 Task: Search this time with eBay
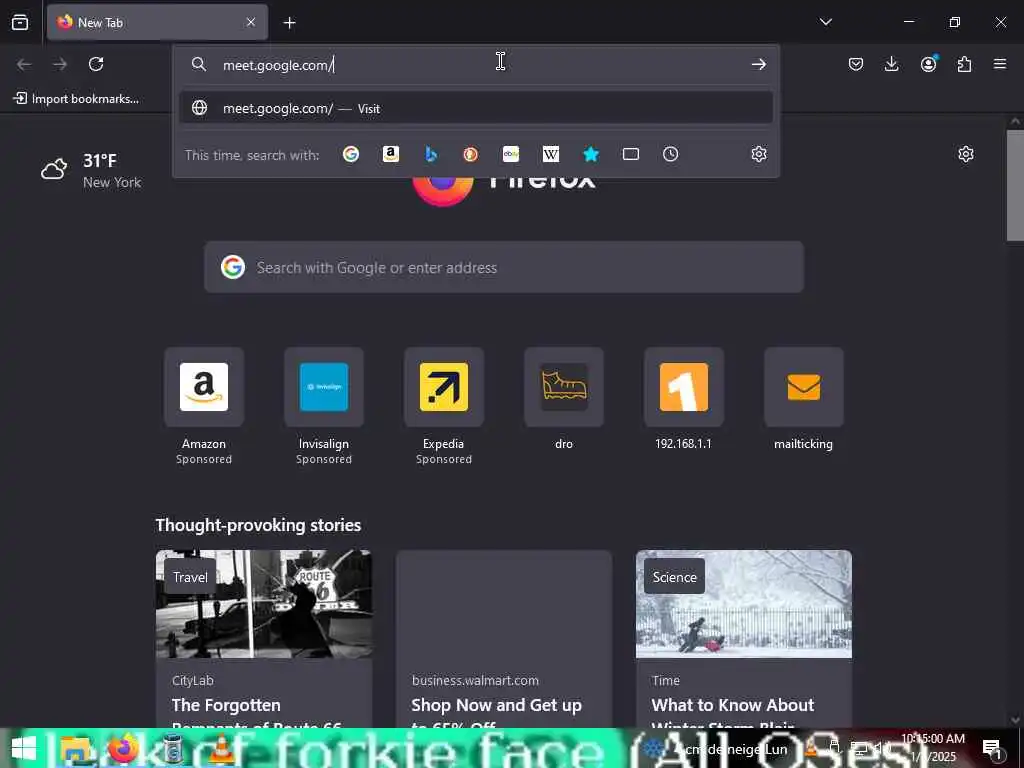coord(511,154)
